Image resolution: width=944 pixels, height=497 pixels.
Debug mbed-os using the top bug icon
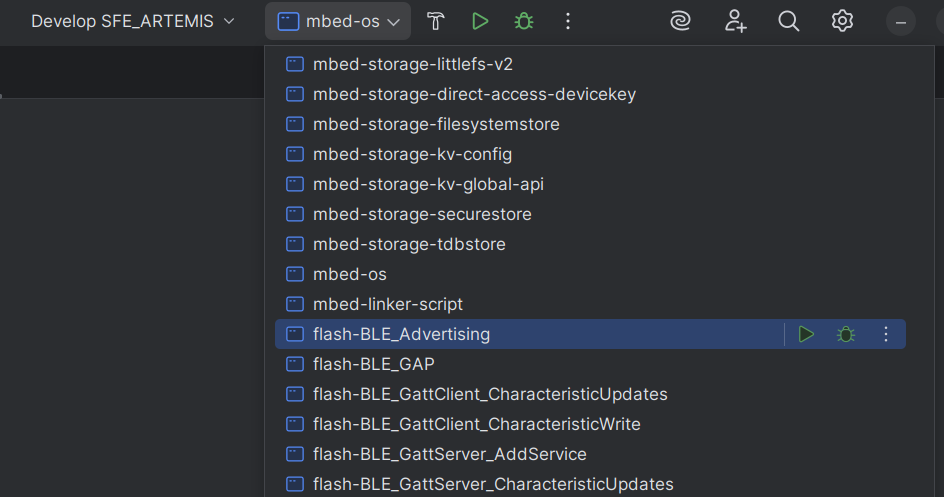point(524,22)
